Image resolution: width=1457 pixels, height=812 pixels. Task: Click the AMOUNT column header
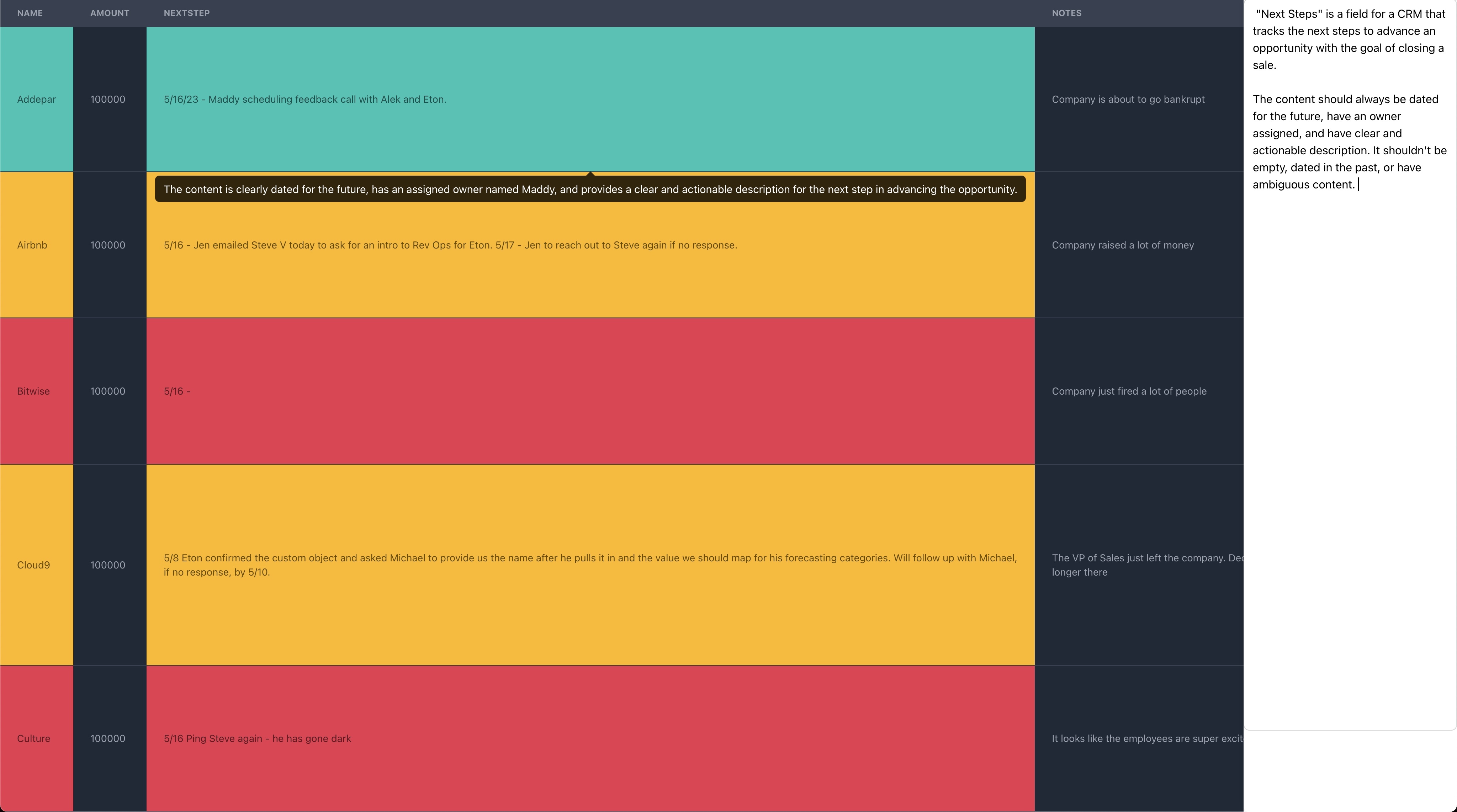point(110,13)
